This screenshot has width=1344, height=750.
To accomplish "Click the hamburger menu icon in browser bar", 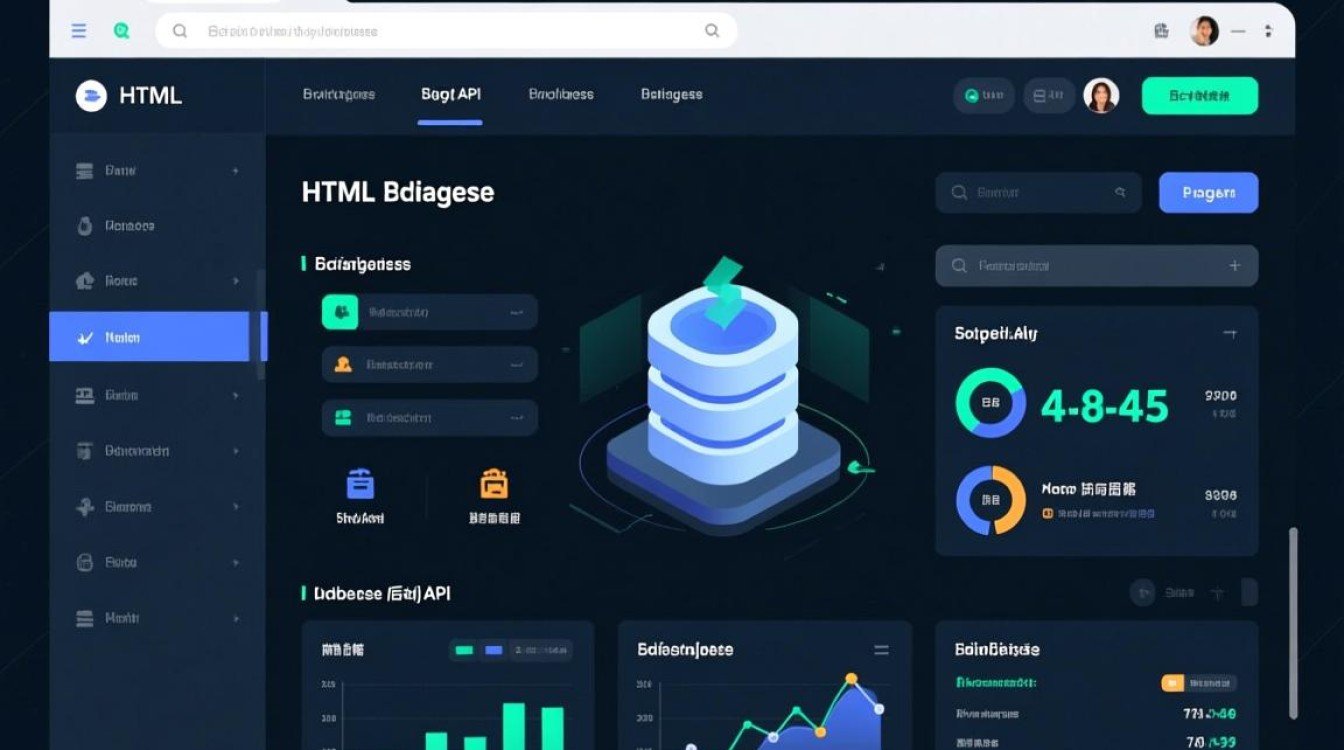I will coord(79,31).
